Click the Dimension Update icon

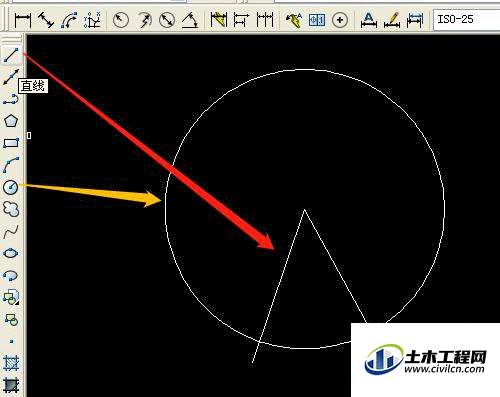pos(415,20)
